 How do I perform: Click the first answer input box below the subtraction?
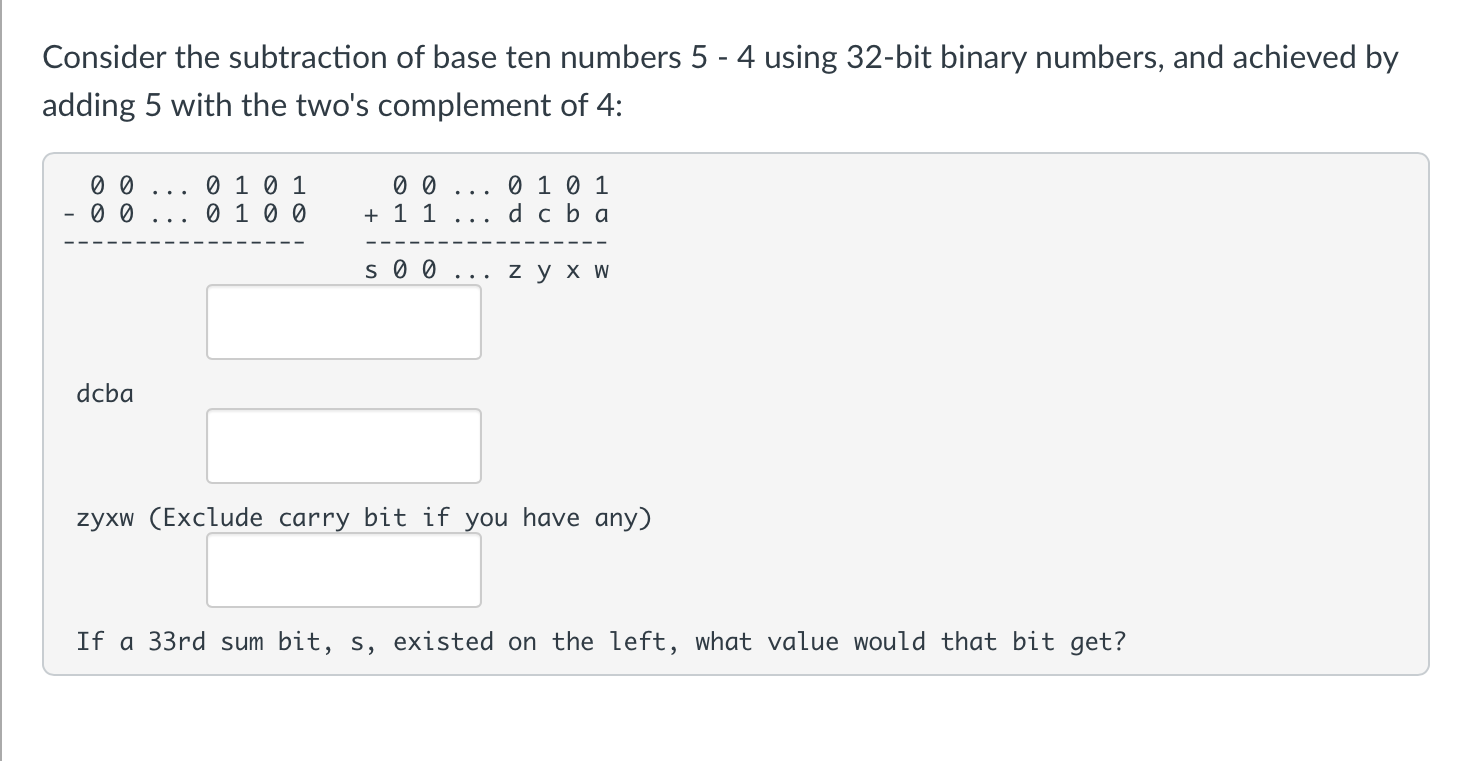point(343,321)
